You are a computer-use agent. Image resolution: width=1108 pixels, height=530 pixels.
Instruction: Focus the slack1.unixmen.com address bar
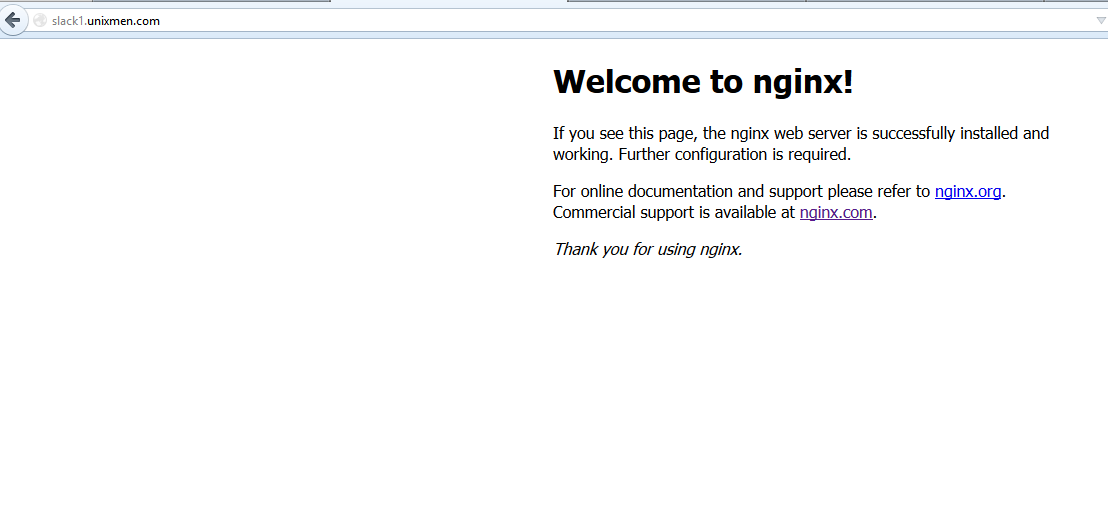[565, 20]
